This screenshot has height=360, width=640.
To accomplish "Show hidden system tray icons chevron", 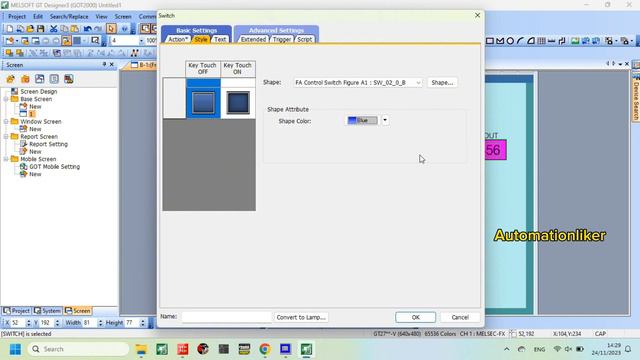I will click(507, 349).
